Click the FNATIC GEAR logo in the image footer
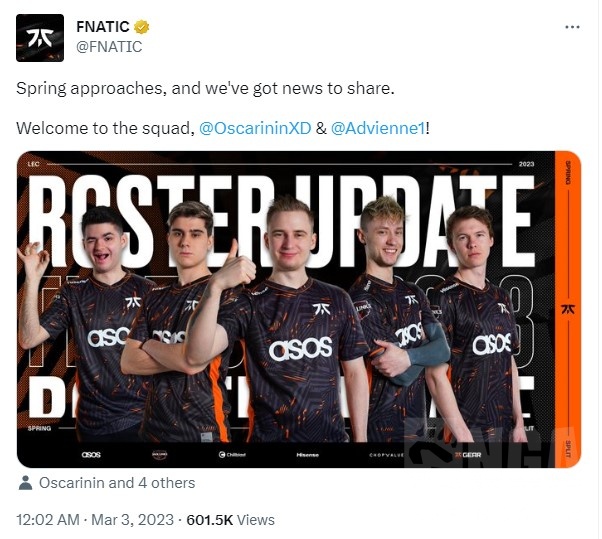 coord(468,455)
